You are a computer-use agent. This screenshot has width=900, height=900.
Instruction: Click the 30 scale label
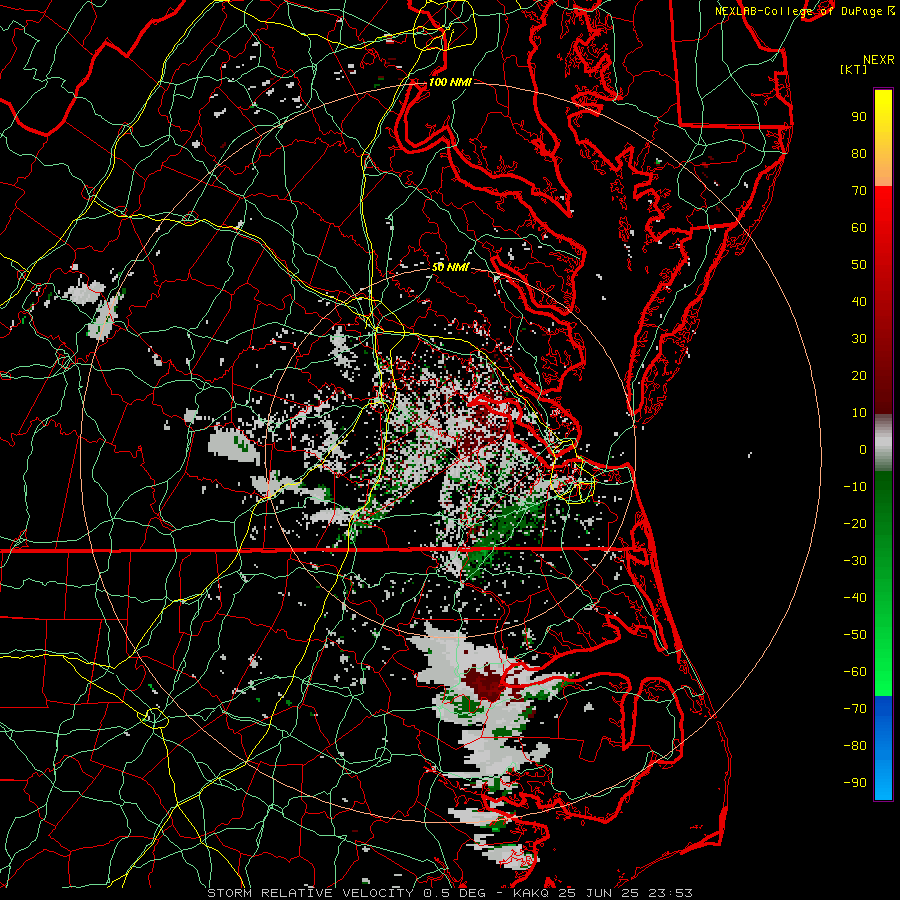(859, 339)
